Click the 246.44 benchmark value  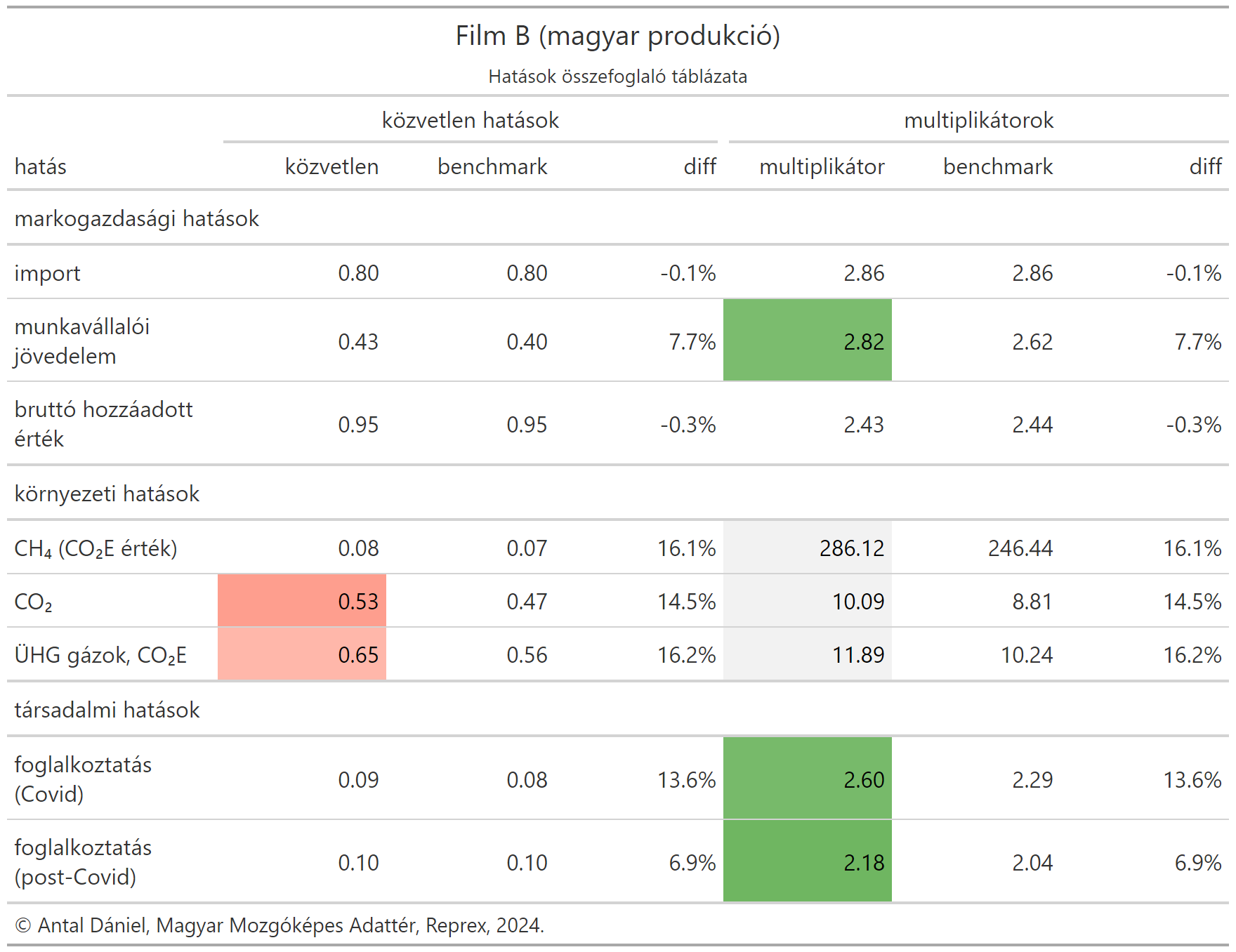[1020, 548]
